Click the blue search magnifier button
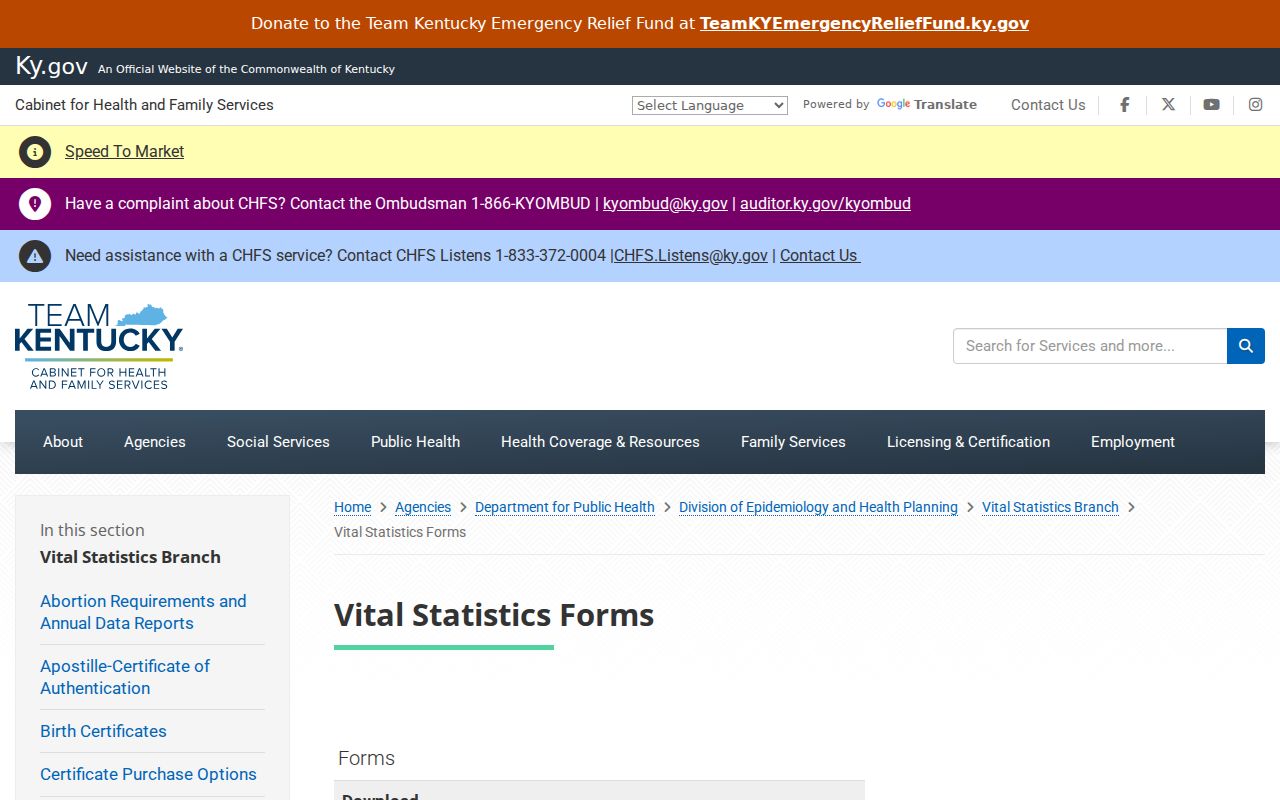Viewport: 1280px width, 800px height. [1246, 346]
